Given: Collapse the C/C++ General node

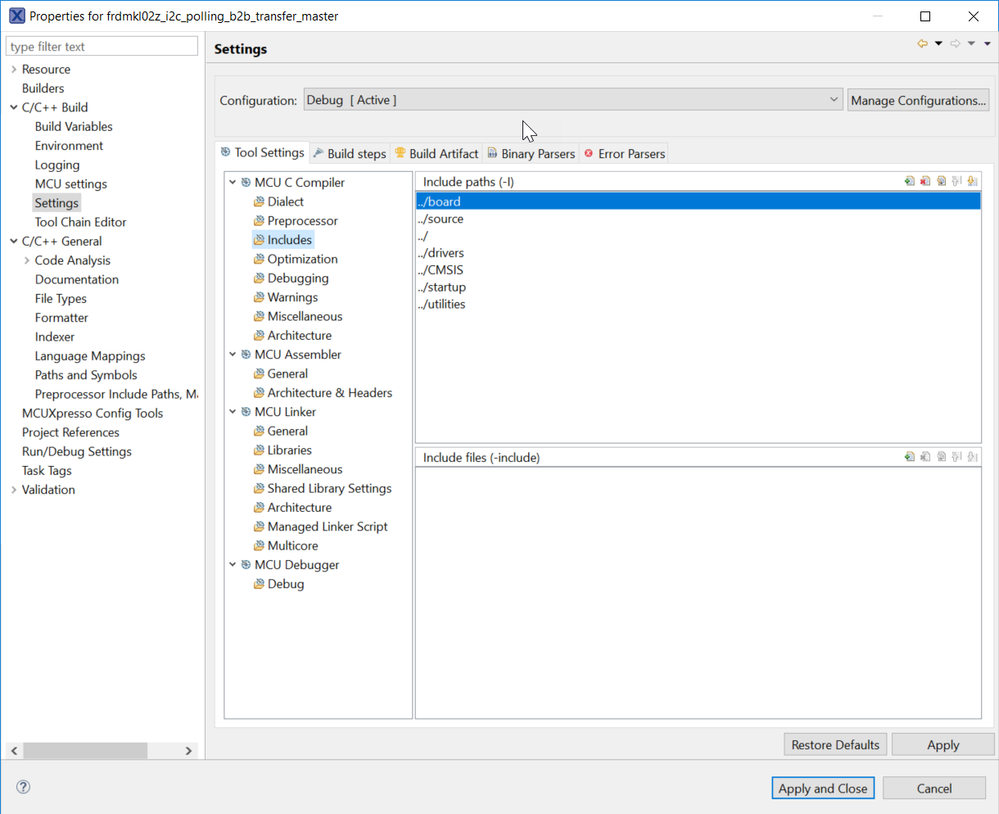Looking at the screenshot, I should coord(13,241).
